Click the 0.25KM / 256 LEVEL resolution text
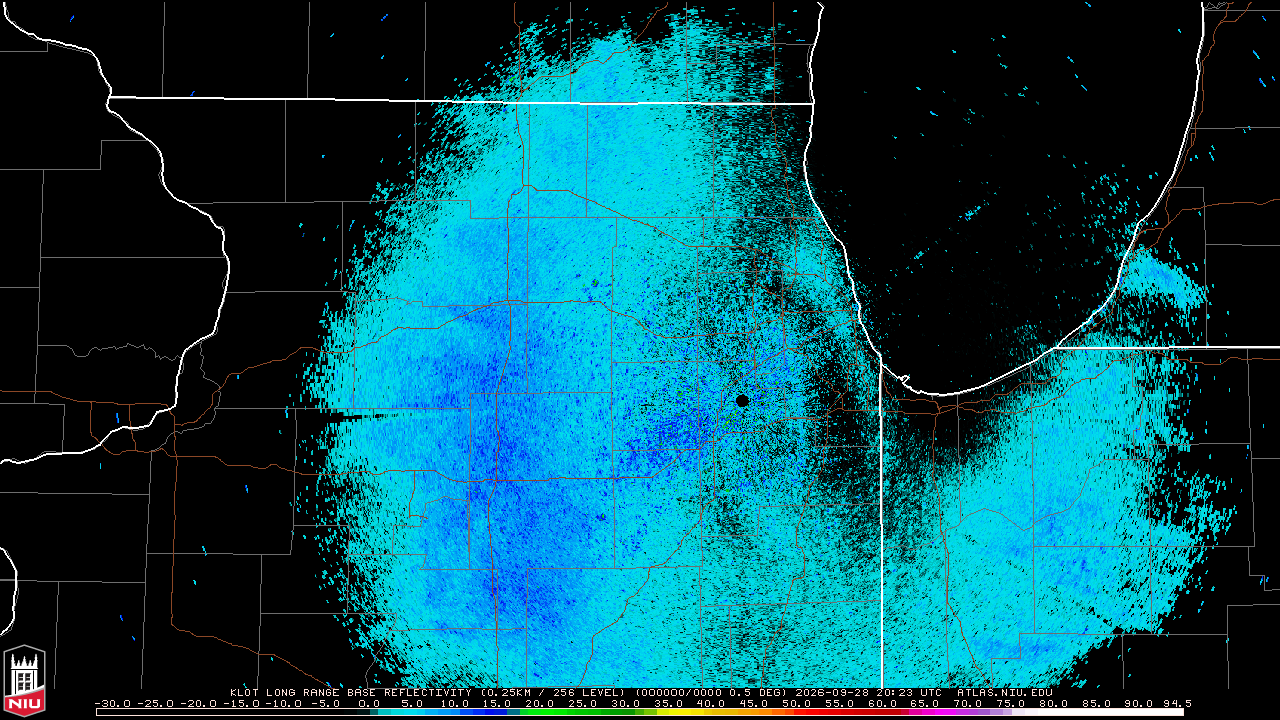 click(553, 692)
